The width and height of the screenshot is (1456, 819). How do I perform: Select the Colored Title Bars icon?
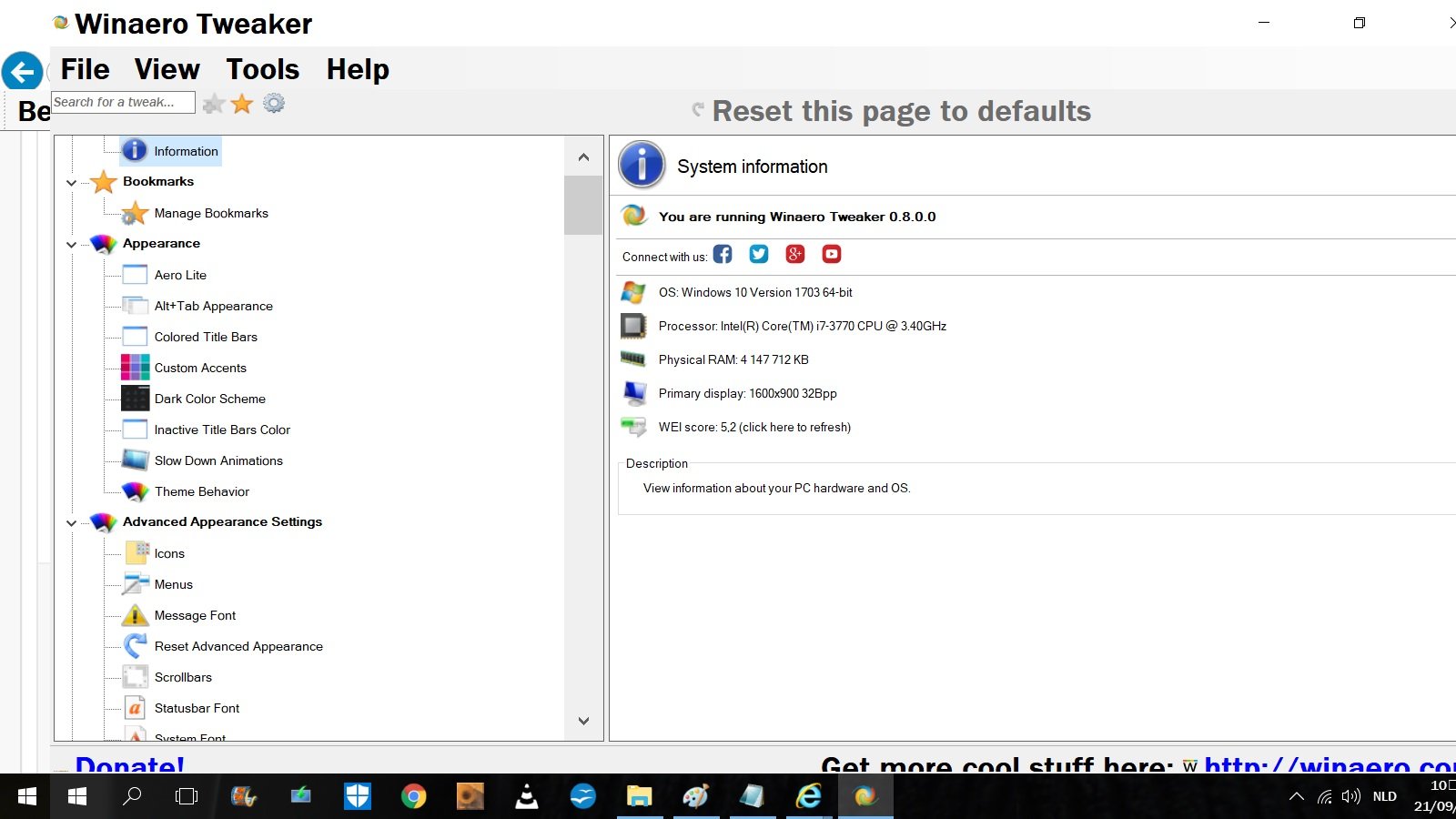click(x=135, y=337)
